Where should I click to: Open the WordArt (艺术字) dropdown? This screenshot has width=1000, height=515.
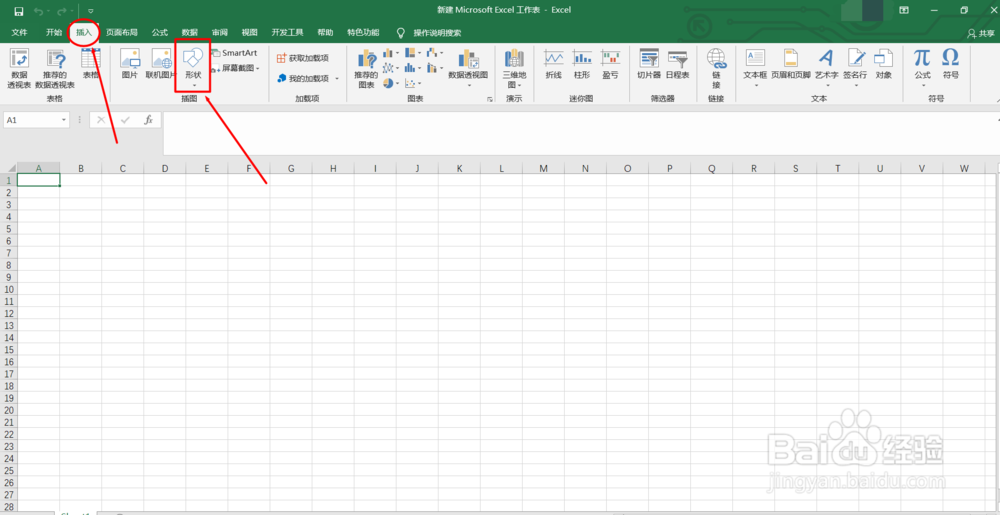coord(827,66)
